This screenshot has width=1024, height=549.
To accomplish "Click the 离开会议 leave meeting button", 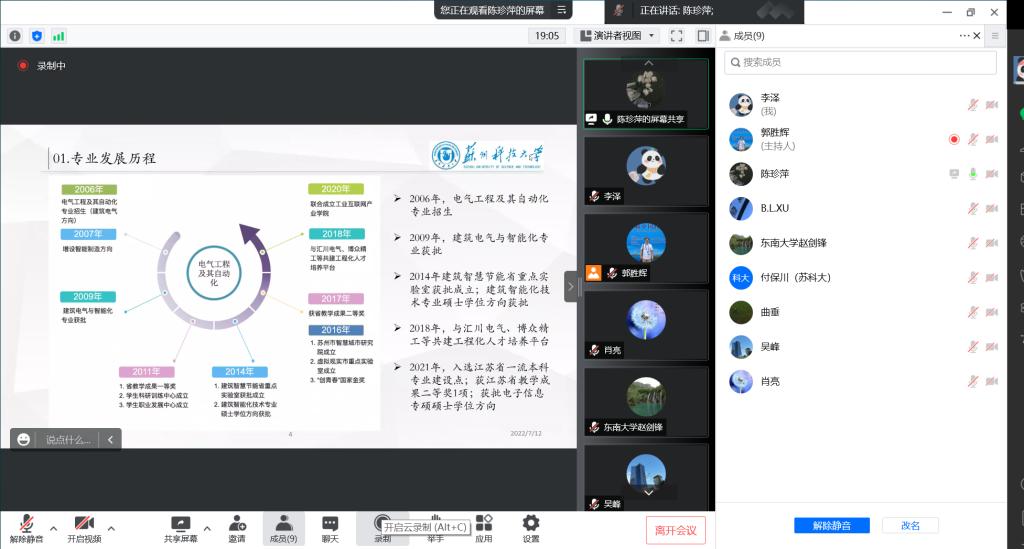I will [x=676, y=529].
